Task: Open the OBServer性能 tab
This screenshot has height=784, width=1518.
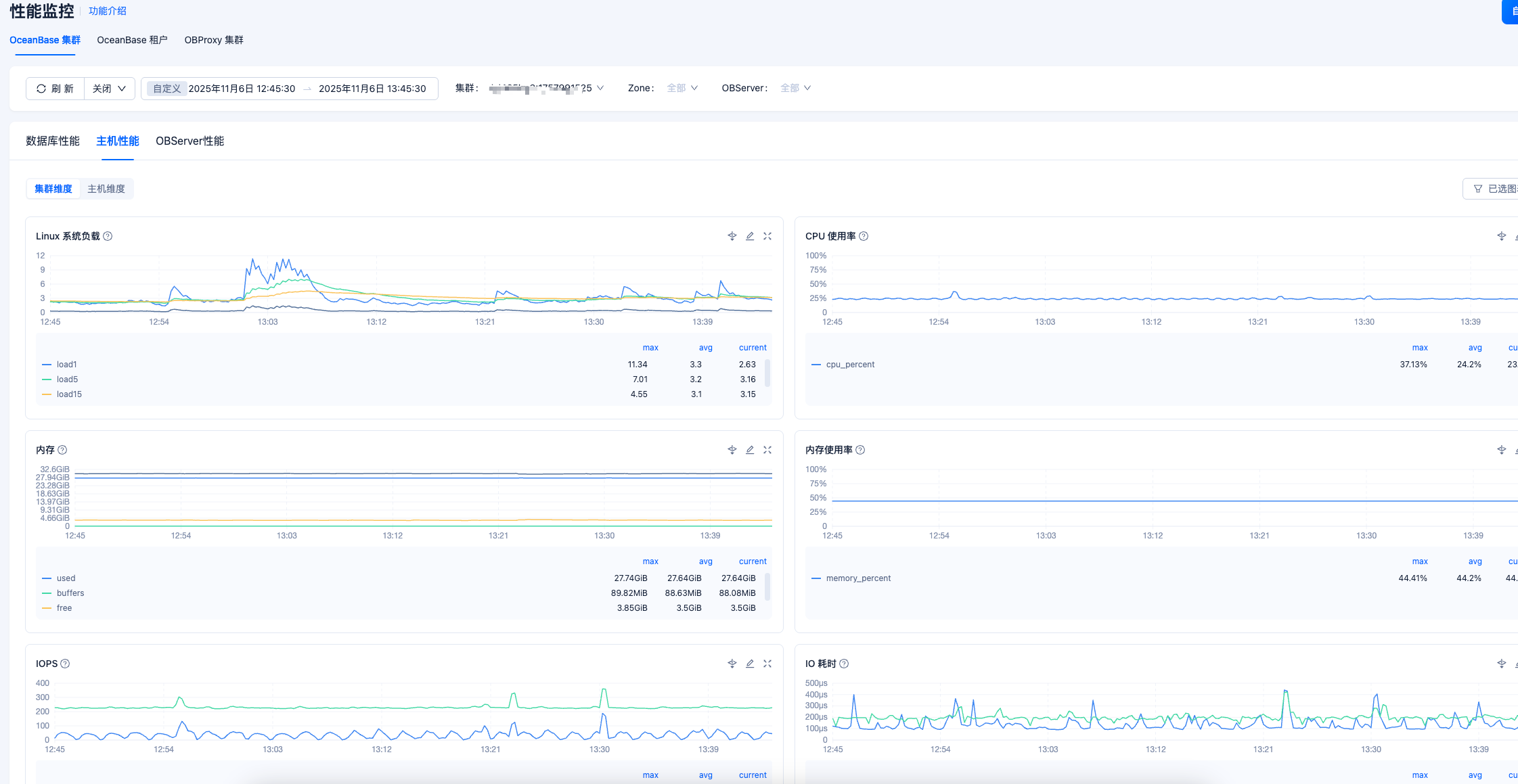Action: click(189, 141)
